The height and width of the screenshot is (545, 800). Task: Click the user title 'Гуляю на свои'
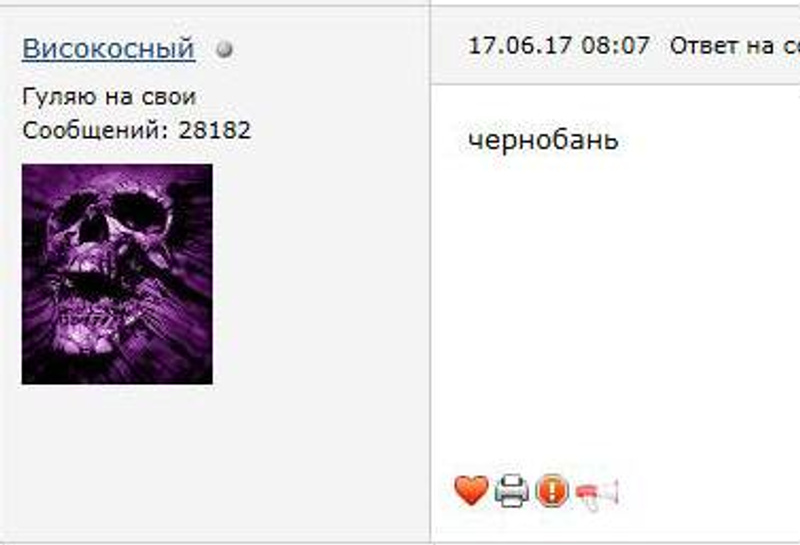[109, 97]
